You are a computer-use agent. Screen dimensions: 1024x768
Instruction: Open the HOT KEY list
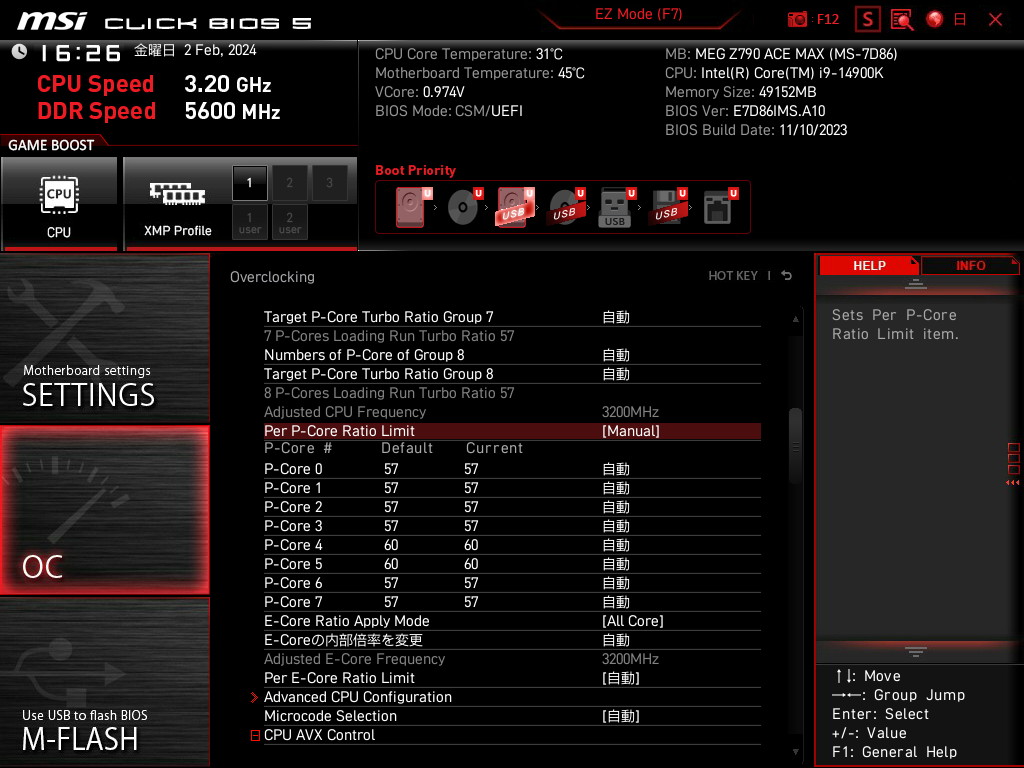pos(733,276)
